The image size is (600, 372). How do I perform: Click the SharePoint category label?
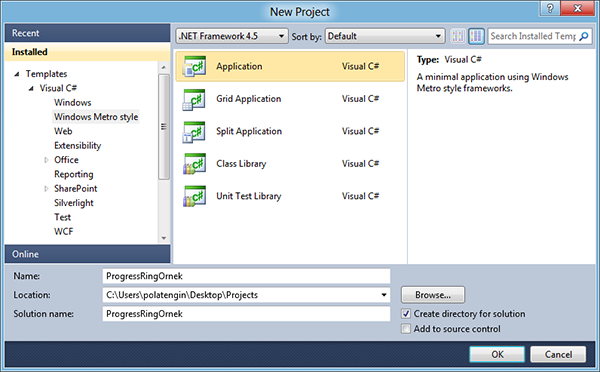pos(76,189)
